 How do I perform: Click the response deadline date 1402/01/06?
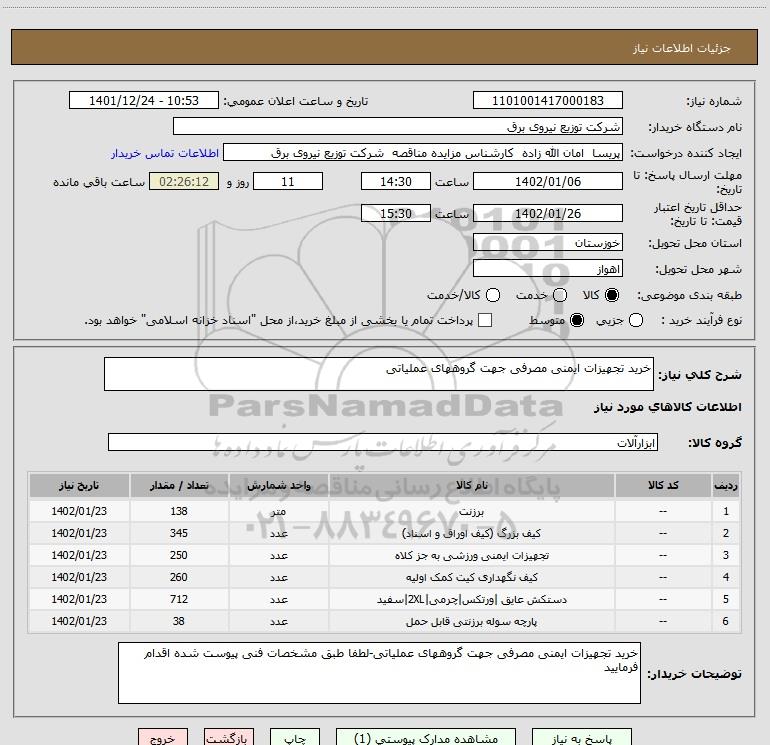(548, 181)
